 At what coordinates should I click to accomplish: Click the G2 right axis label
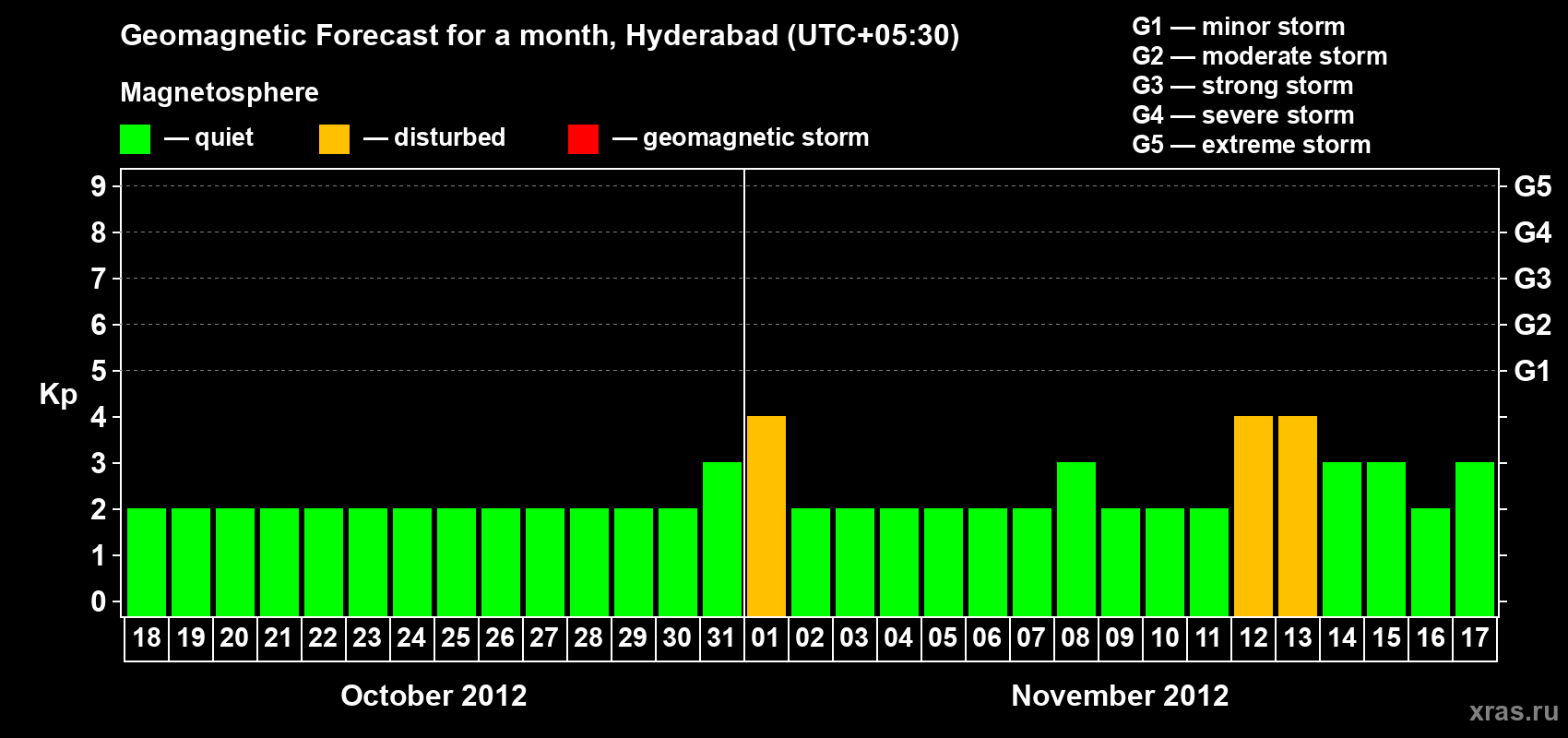coord(1533,325)
